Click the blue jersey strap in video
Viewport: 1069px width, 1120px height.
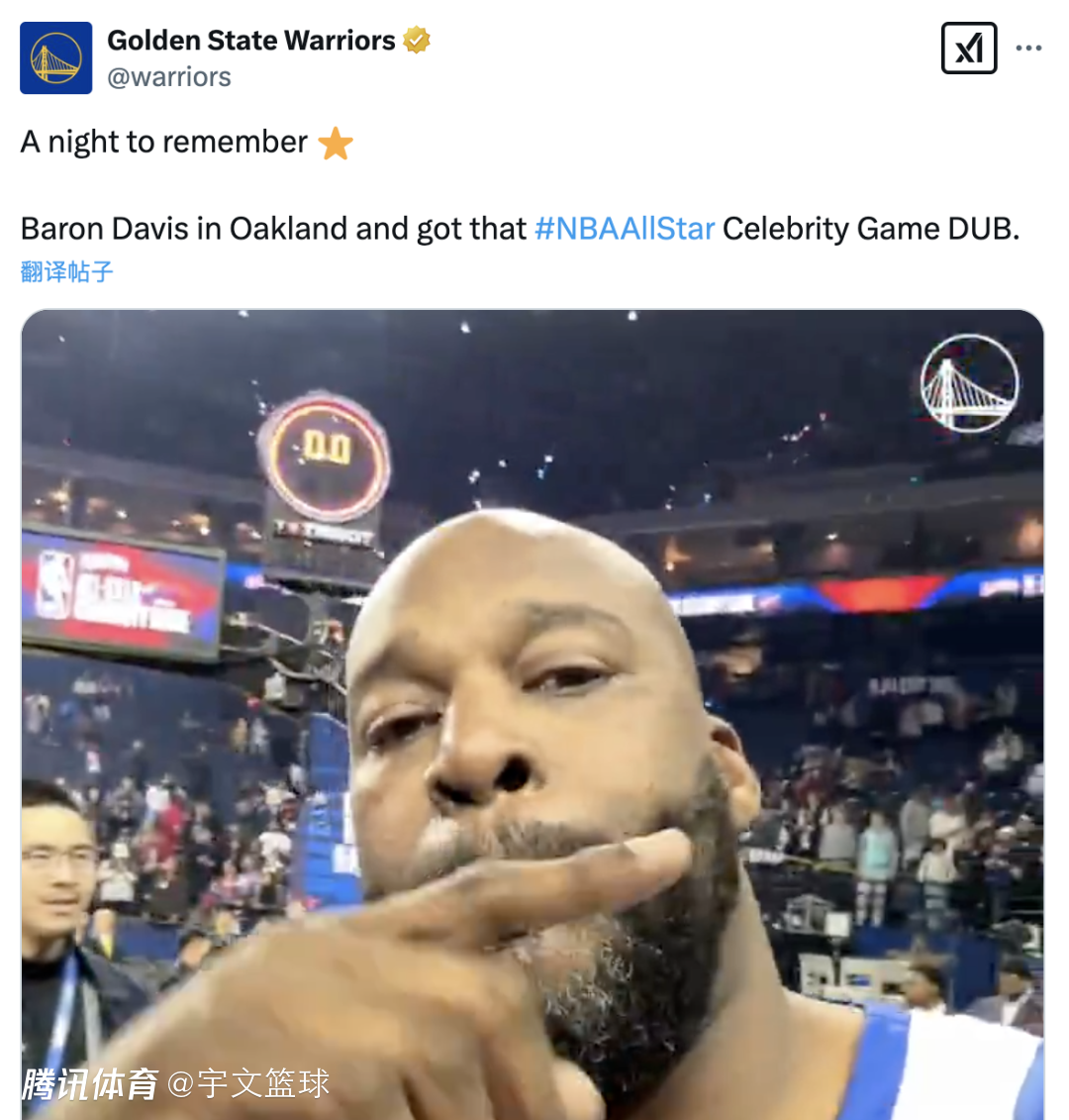point(878,1065)
